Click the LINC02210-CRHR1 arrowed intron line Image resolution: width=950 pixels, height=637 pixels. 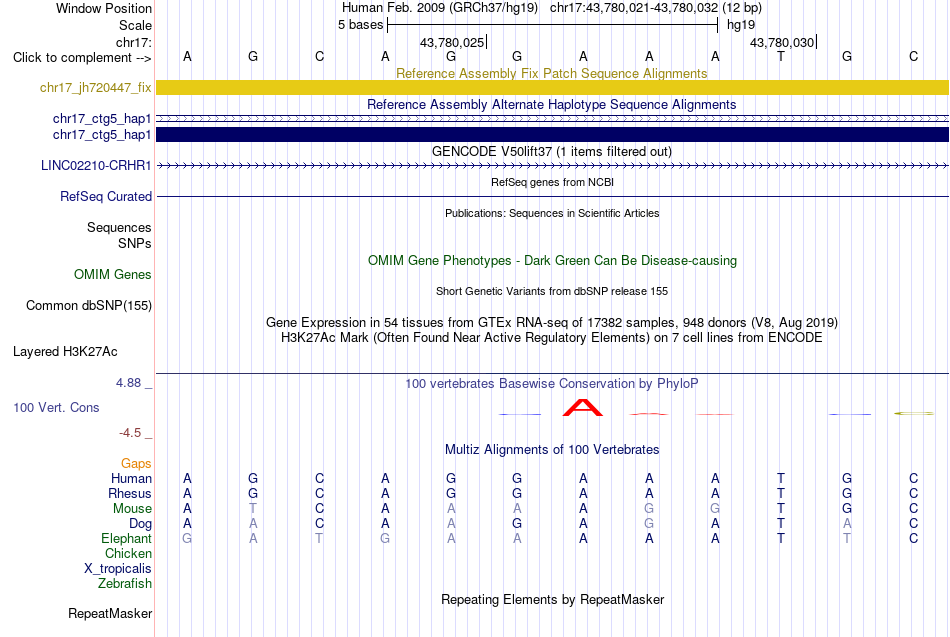tap(553, 165)
